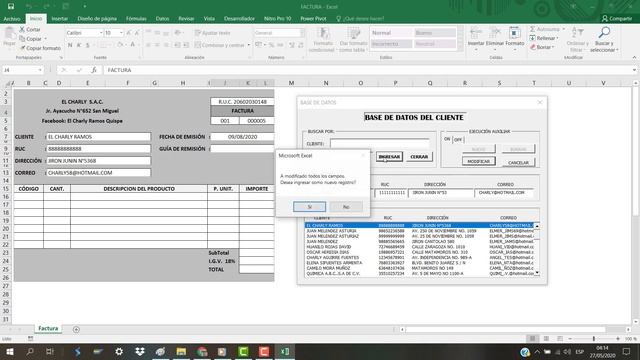Click the Insertar cells icon
This screenshot has width=640, height=360.
[x=476, y=33]
